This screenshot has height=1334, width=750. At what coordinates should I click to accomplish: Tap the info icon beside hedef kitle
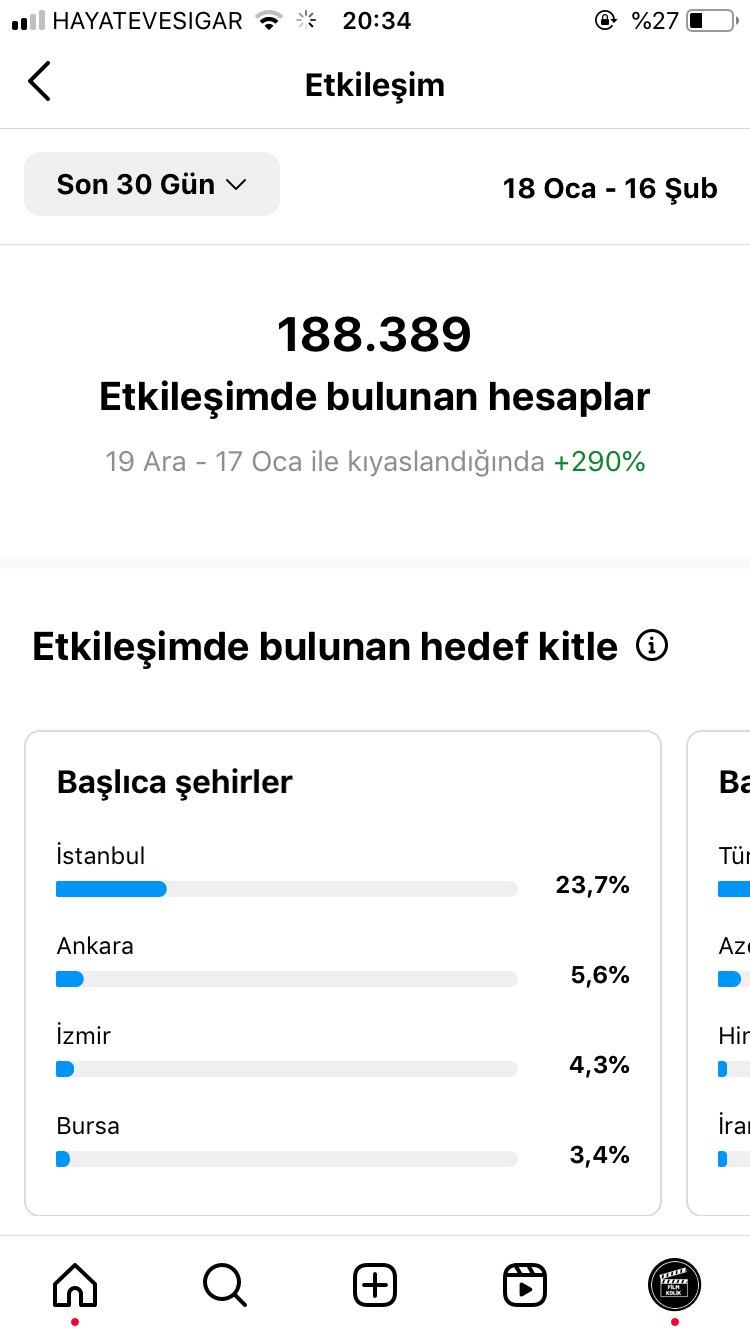coord(652,646)
